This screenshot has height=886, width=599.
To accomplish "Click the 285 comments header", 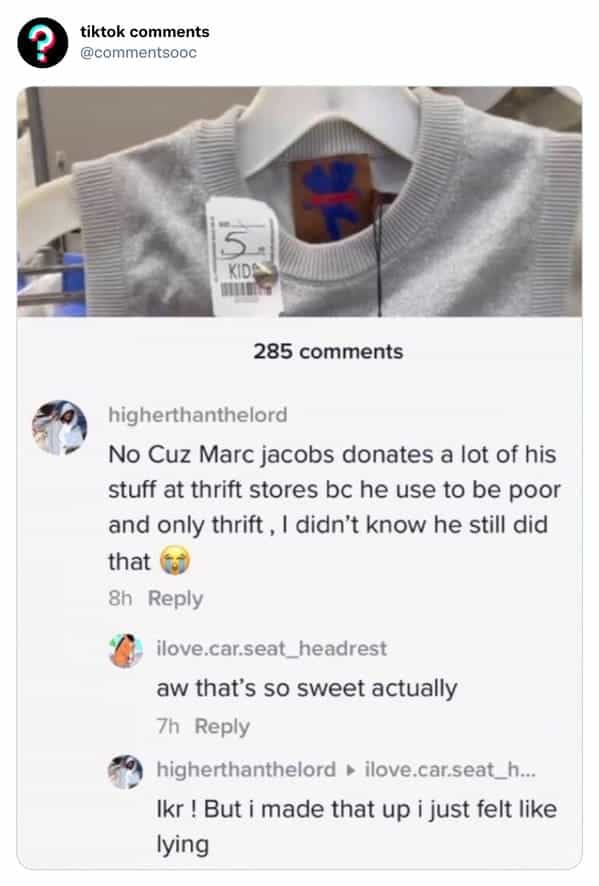I will (x=328, y=351).
